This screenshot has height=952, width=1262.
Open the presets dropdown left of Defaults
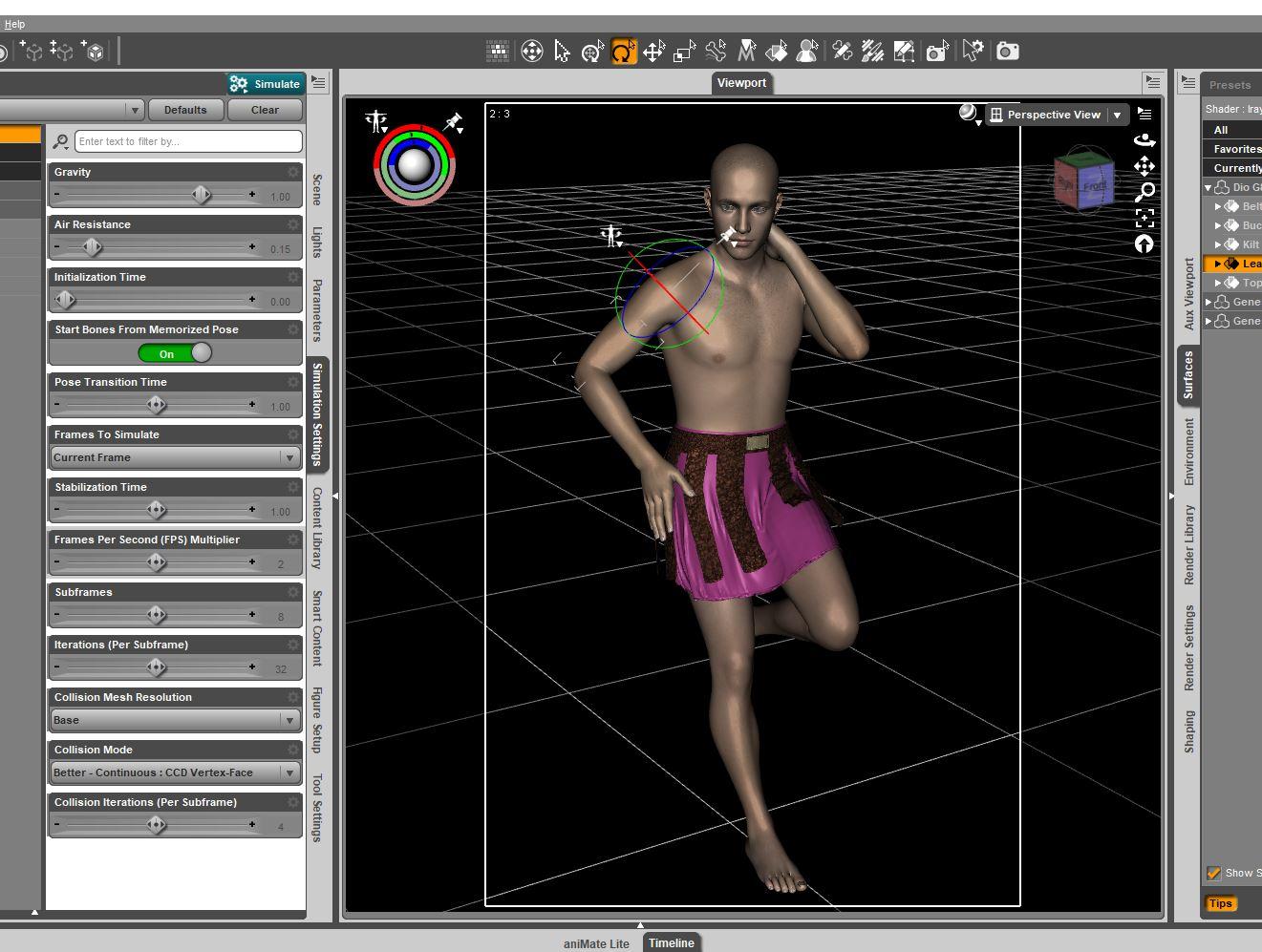coord(72,110)
